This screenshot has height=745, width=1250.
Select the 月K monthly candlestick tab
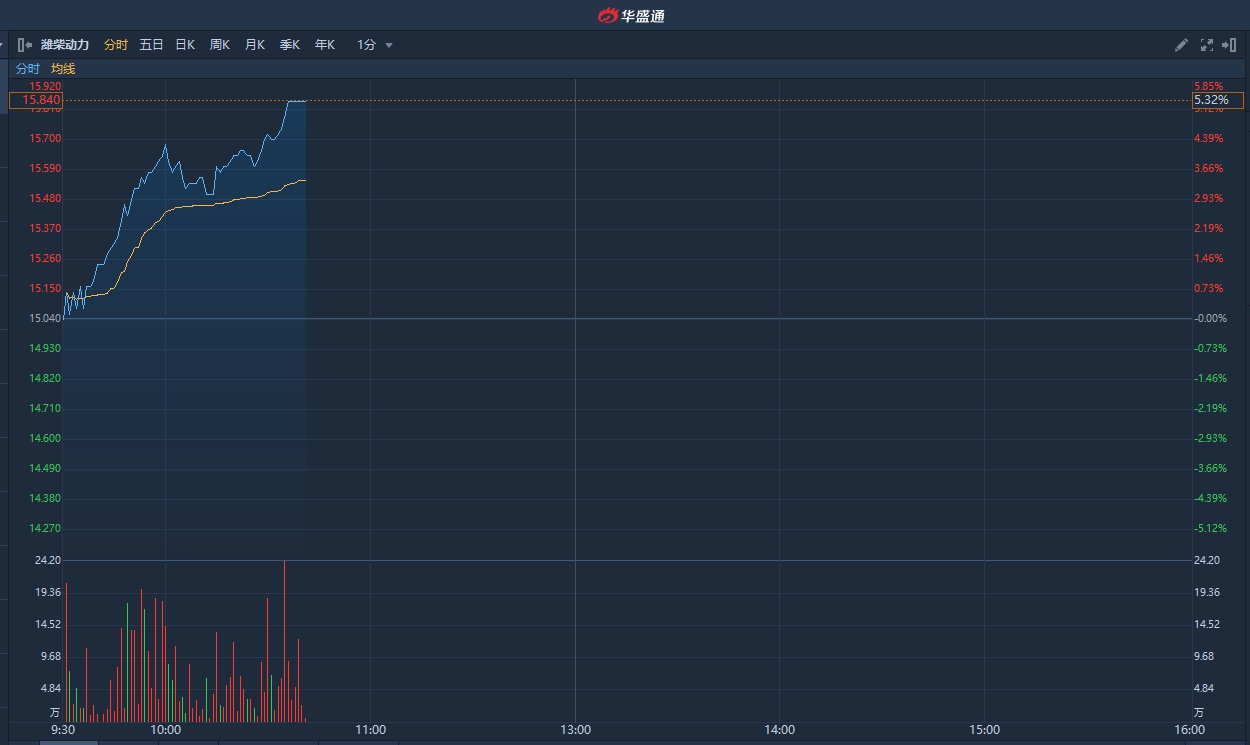[255, 45]
